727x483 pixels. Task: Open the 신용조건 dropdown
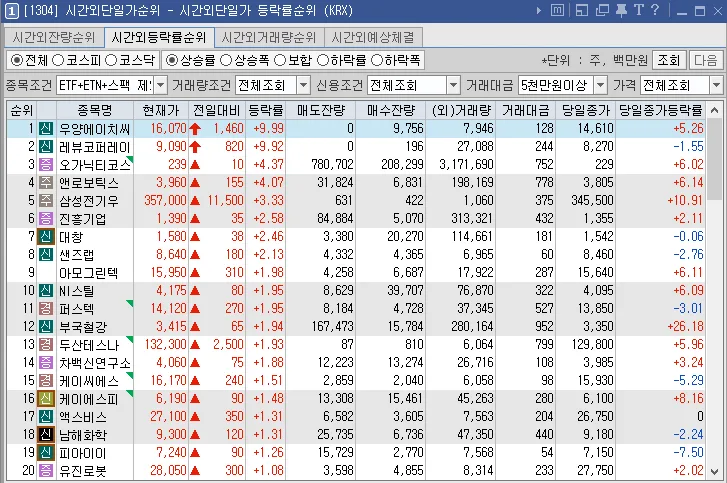[453, 85]
